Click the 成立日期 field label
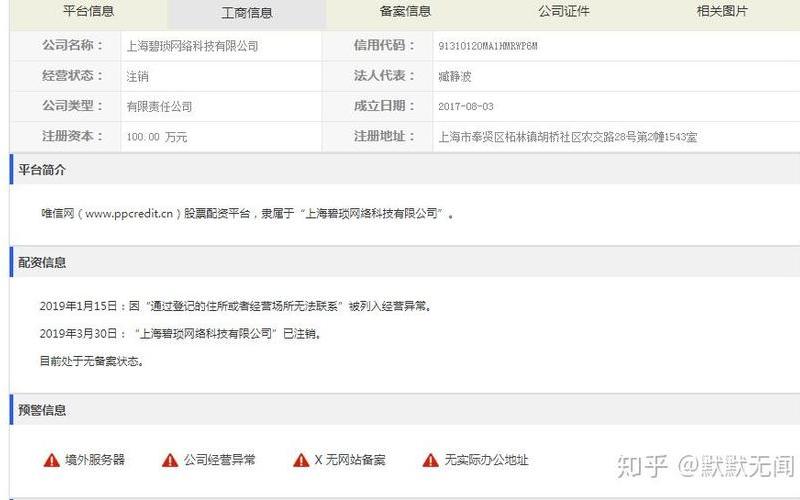This screenshot has width=800, height=500. 384,106
